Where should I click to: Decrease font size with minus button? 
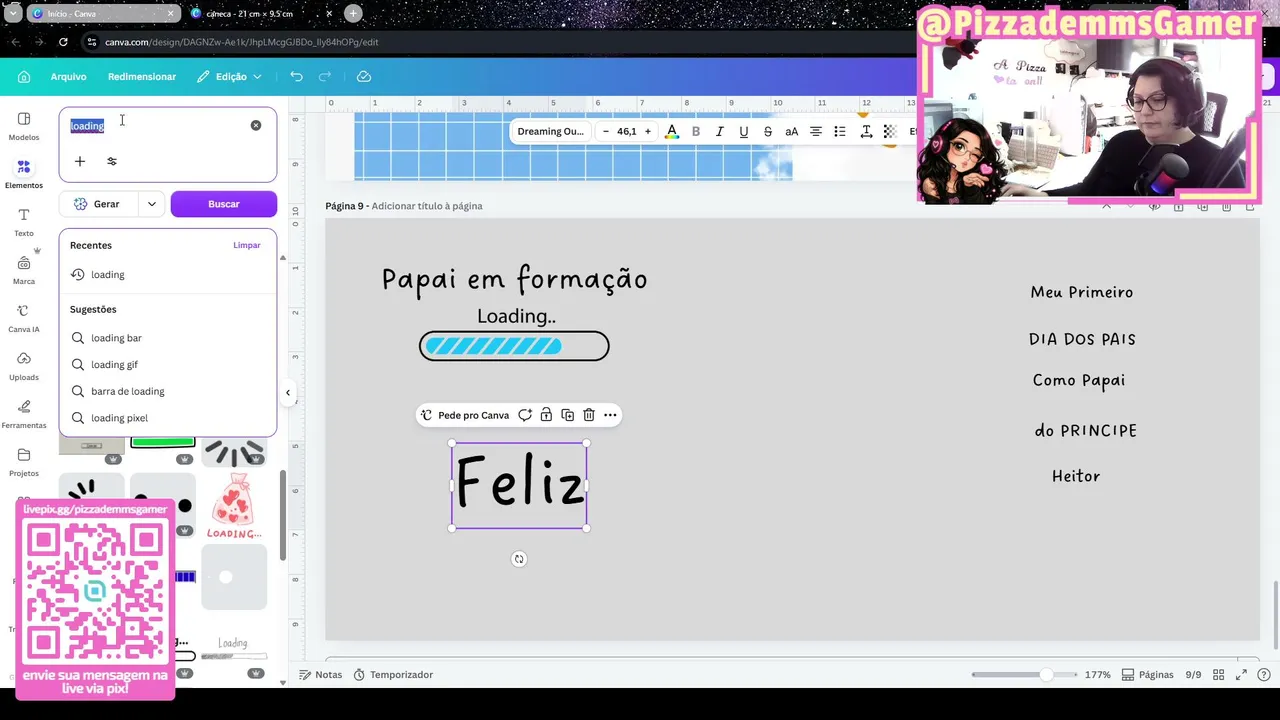coord(606,131)
